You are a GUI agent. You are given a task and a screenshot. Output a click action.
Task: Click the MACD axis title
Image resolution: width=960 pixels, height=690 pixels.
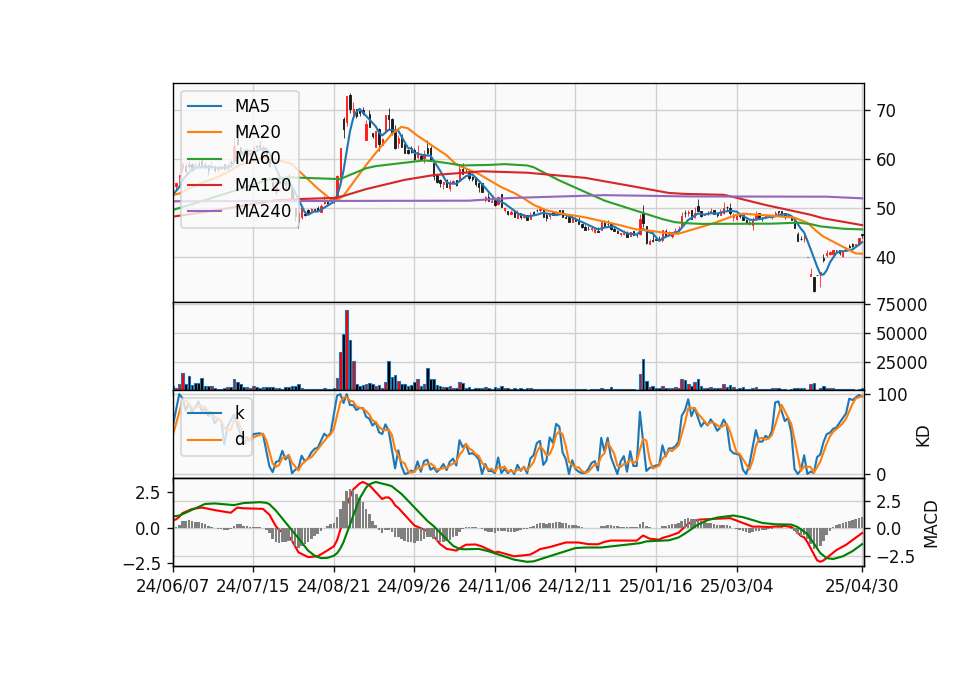click(931, 524)
